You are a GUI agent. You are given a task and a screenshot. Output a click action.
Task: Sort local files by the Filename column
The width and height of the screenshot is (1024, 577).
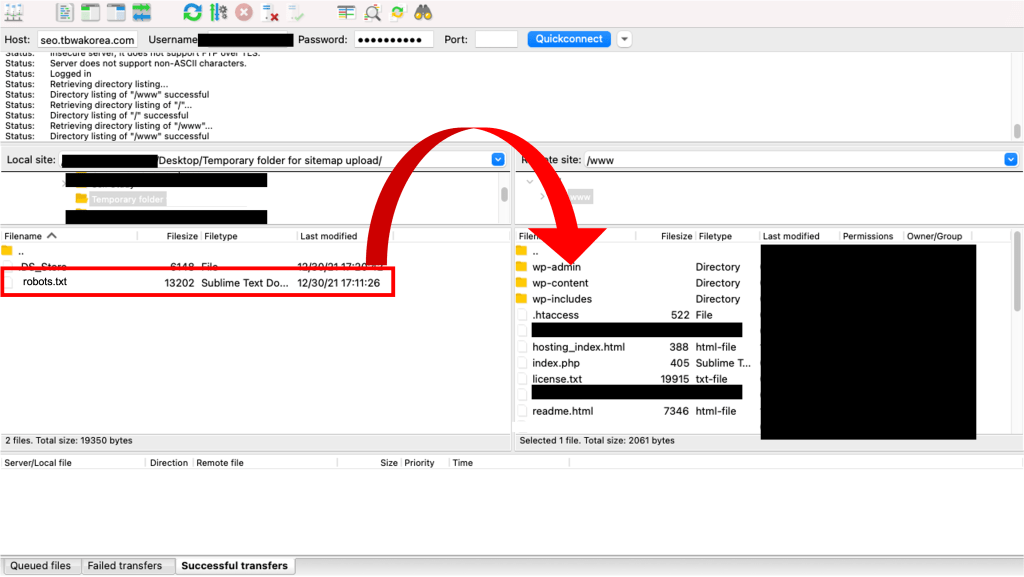[69, 236]
